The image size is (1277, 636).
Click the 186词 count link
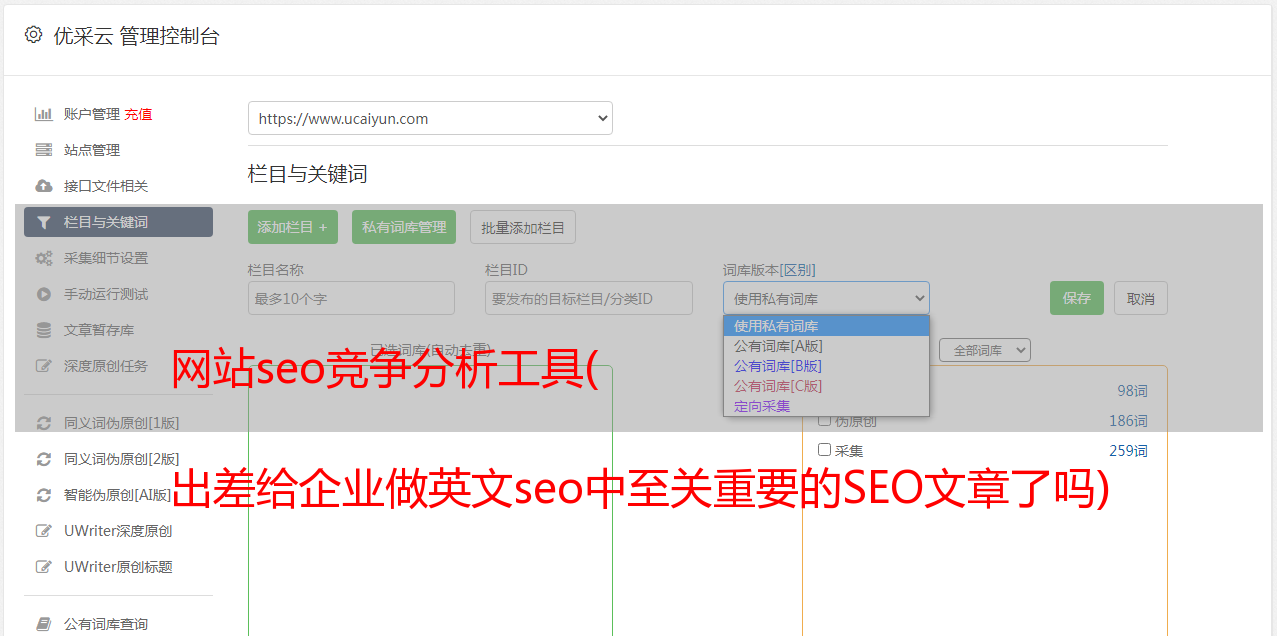(1128, 421)
